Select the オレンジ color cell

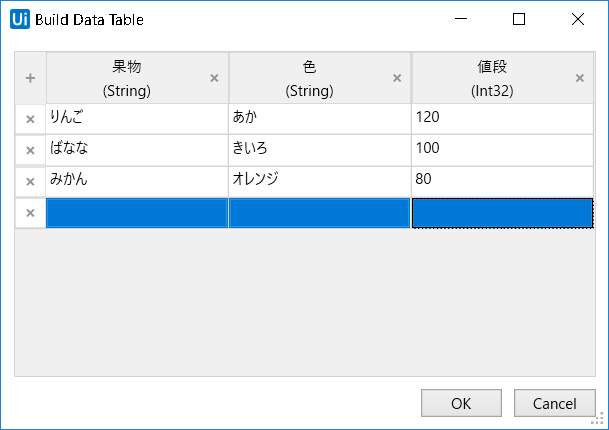coord(320,181)
